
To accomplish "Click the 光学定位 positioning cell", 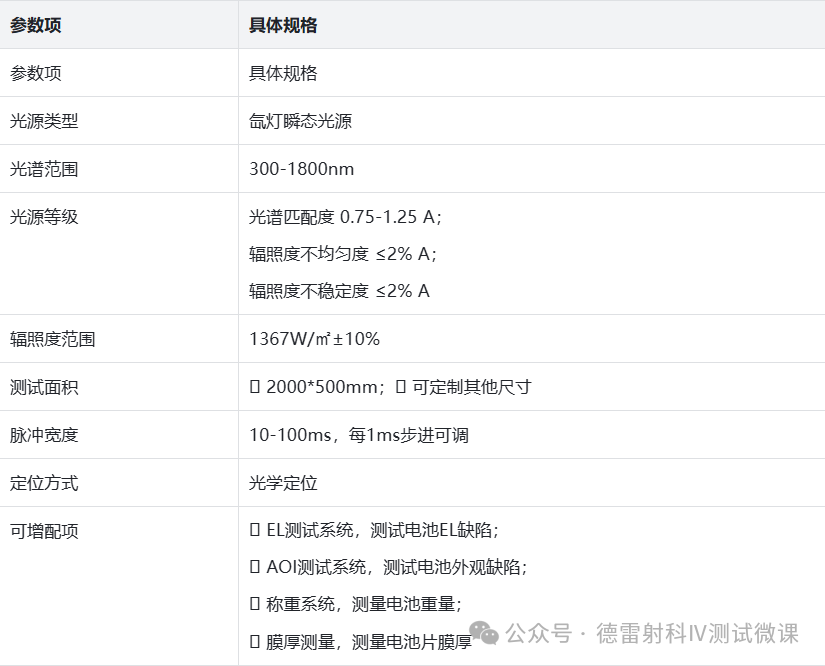I will 280,482.
